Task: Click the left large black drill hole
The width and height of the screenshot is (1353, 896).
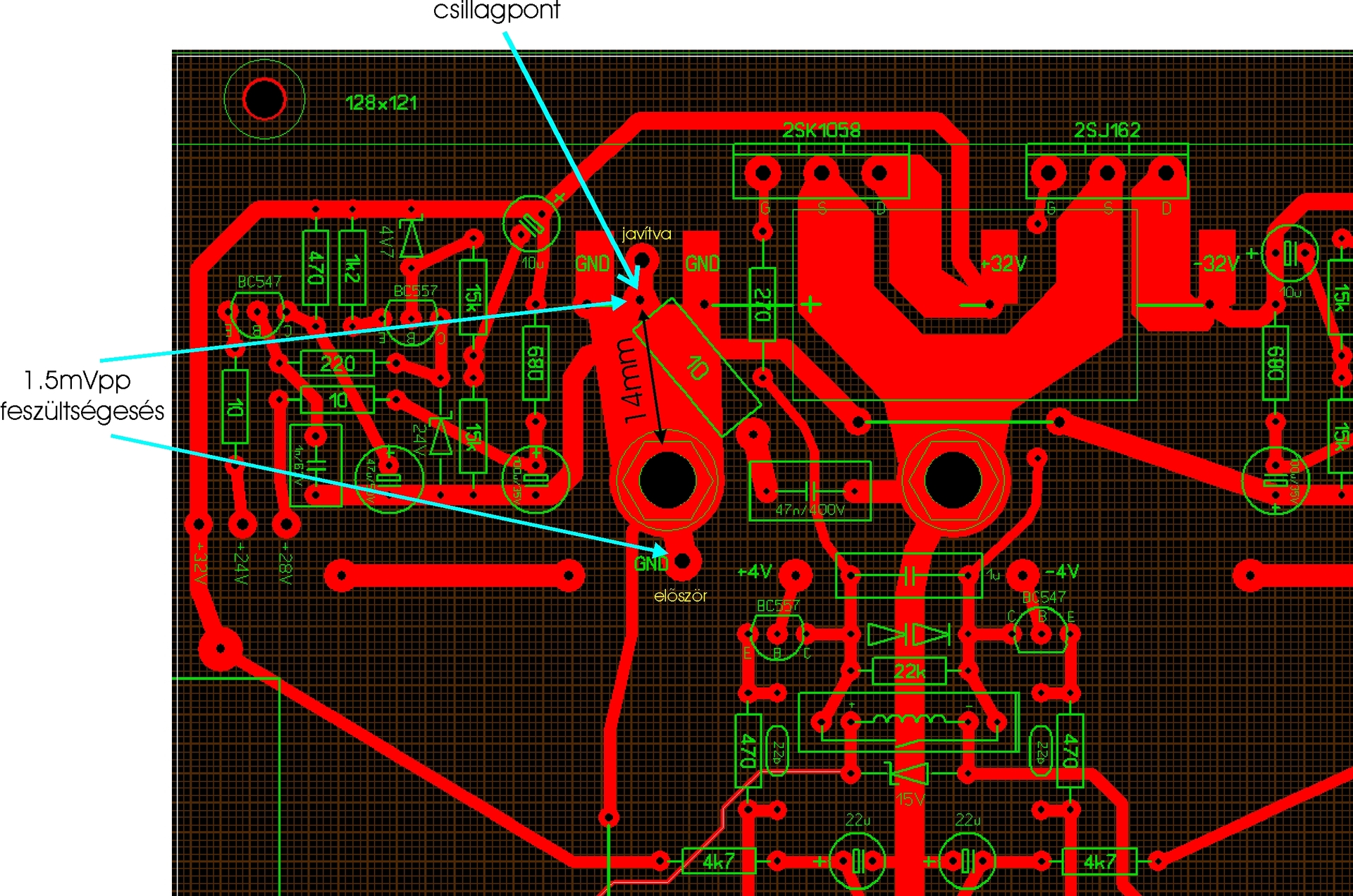Action: point(667,480)
